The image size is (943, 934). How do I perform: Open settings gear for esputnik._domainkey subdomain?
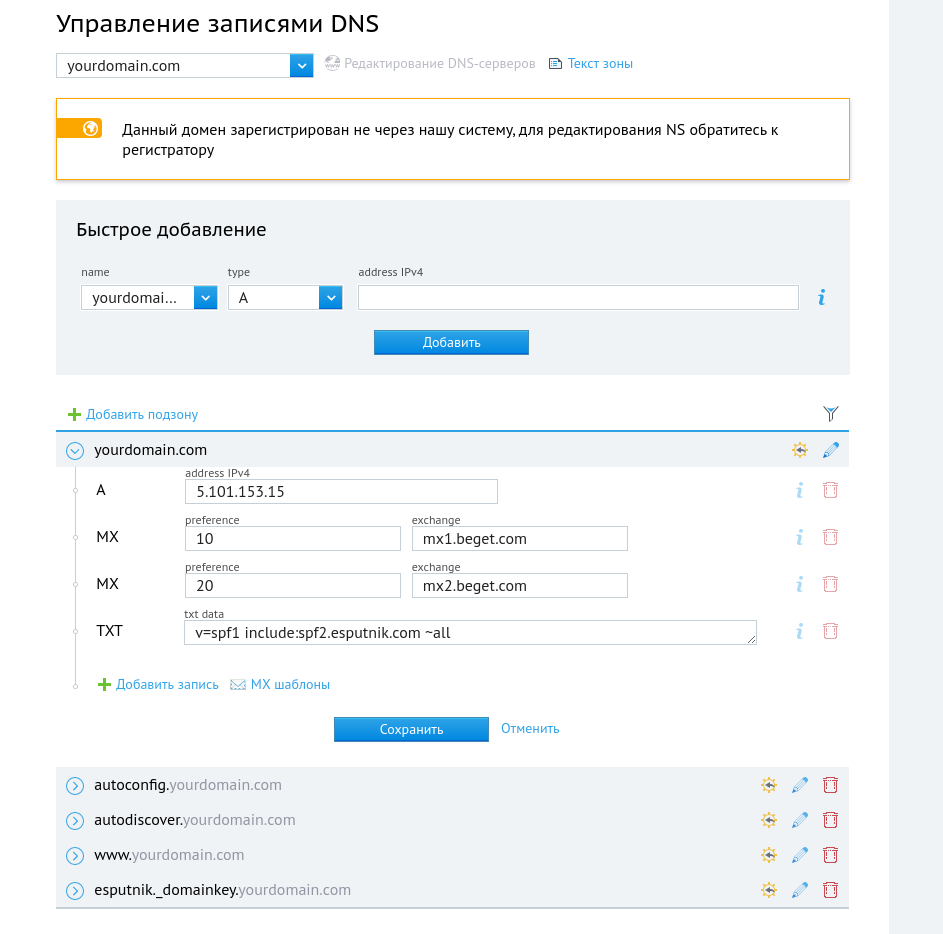point(768,890)
